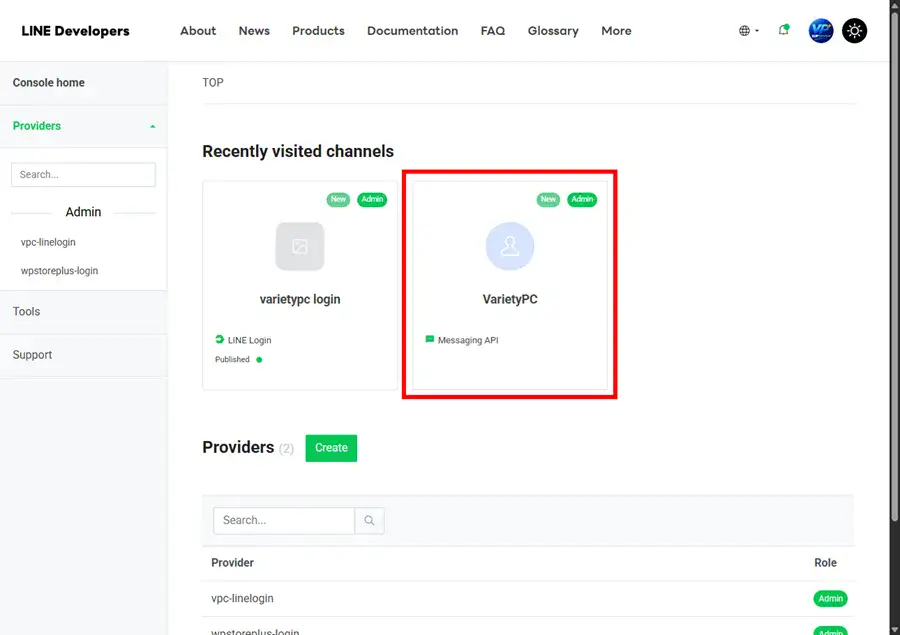
Task: Click the LINE Login type icon
Action: (219, 340)
